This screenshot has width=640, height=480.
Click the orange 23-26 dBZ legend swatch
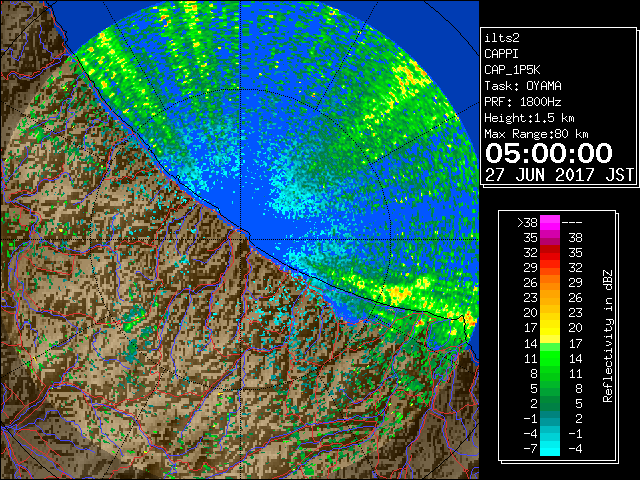[x=550, y=298]
